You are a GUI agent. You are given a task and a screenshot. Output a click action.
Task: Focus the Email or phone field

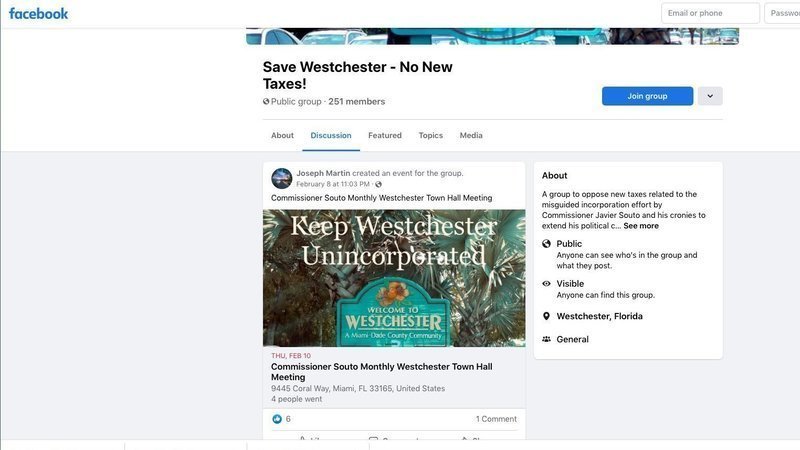click(x=710, y=13)
